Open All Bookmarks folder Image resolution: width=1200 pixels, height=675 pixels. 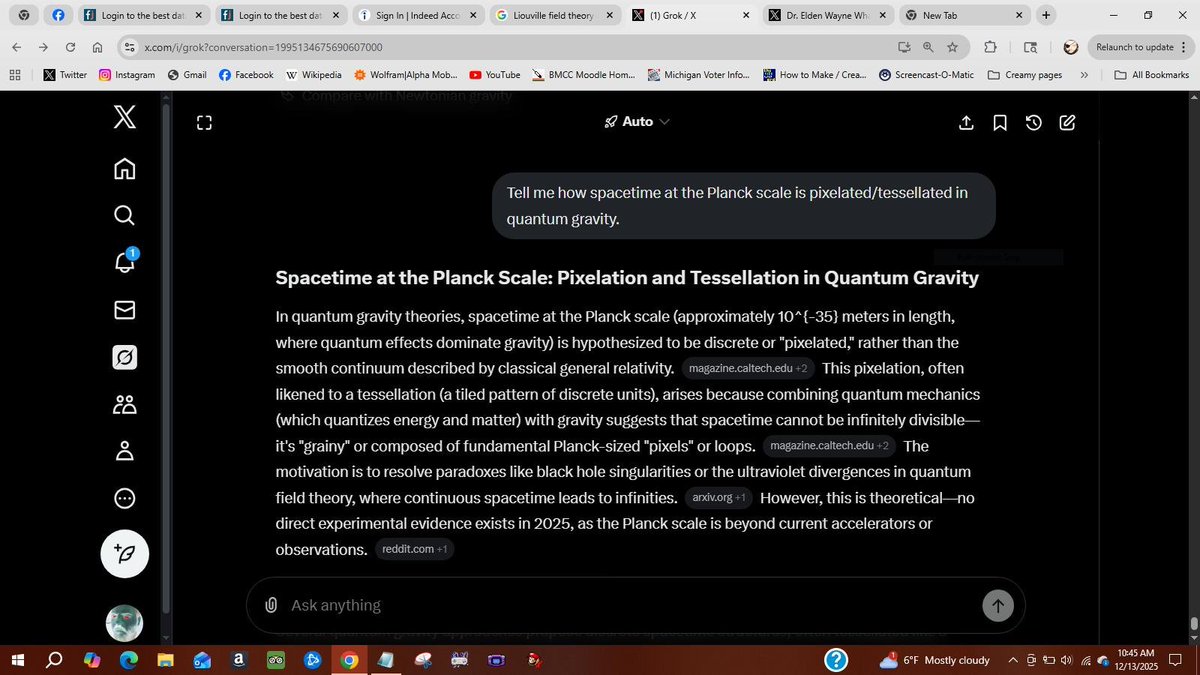(1150, 75)
